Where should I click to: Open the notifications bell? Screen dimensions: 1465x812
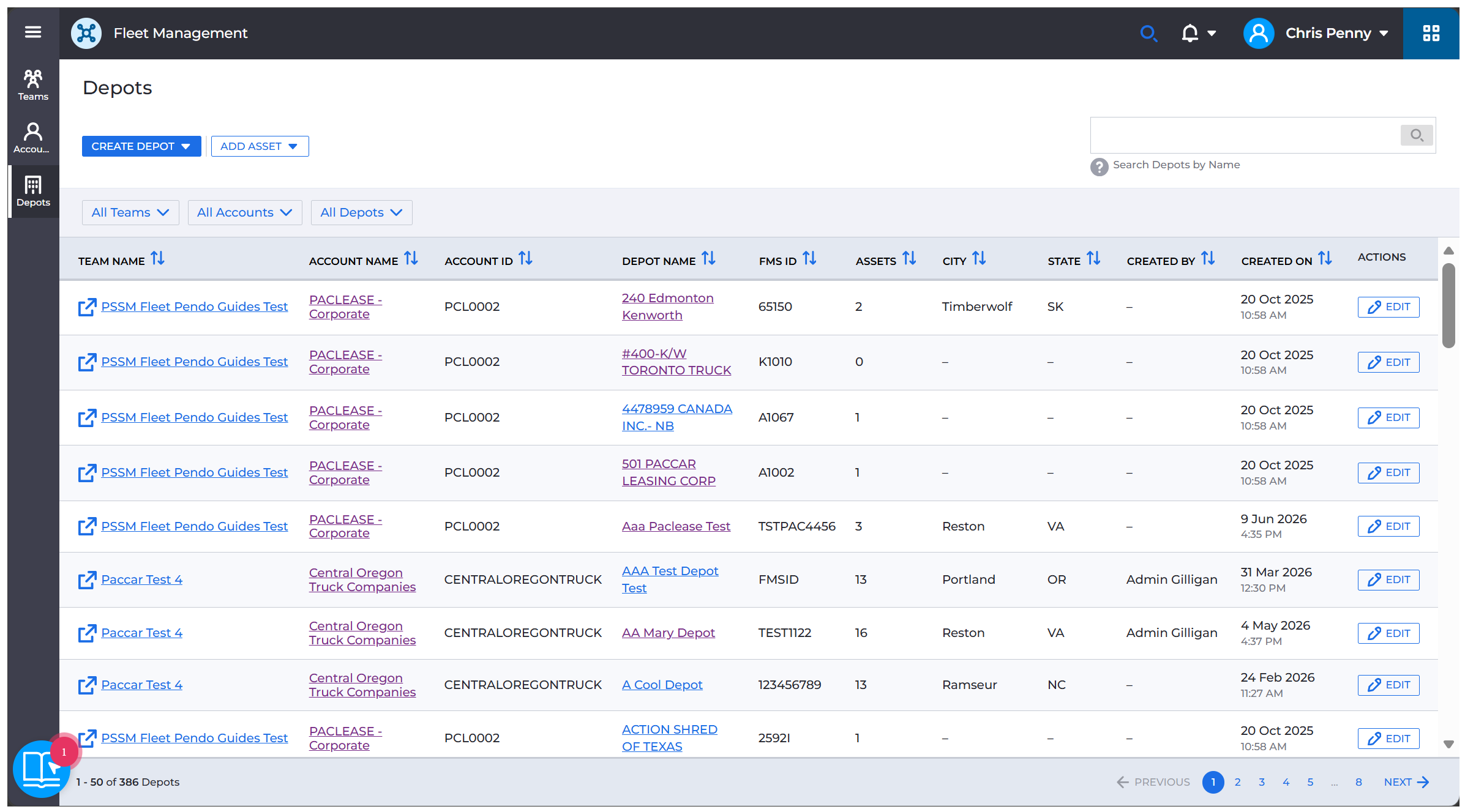[1190, 33]
